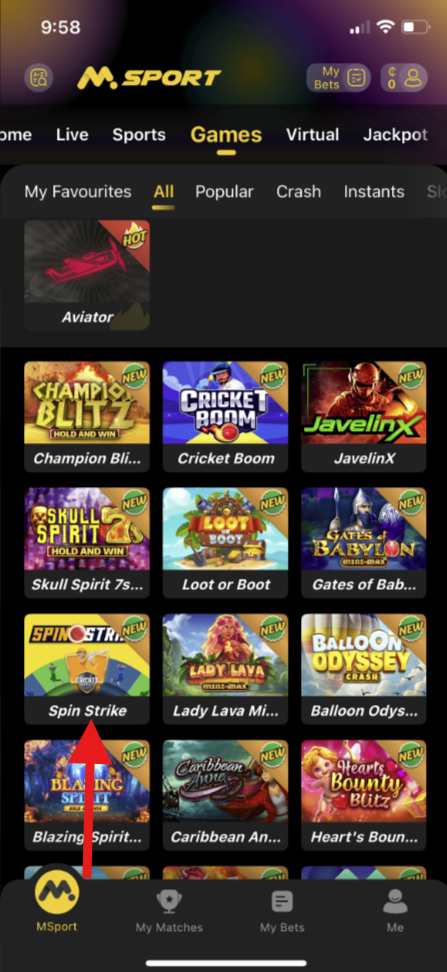Select the My Favourites filter

pyautogui.click(x=78, y=192)
